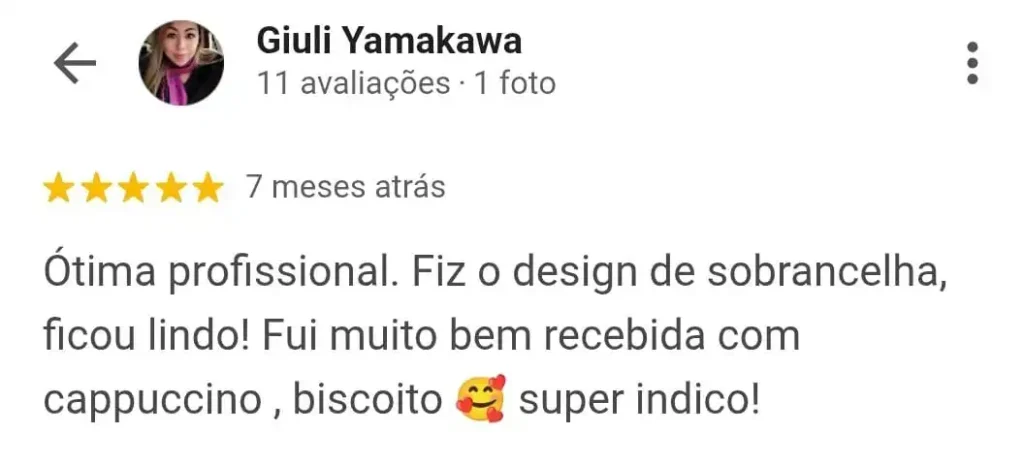This screenshot has height=464, width=1024.
Task: Select the fourth yellow rating star
Action: pos(171,188)
